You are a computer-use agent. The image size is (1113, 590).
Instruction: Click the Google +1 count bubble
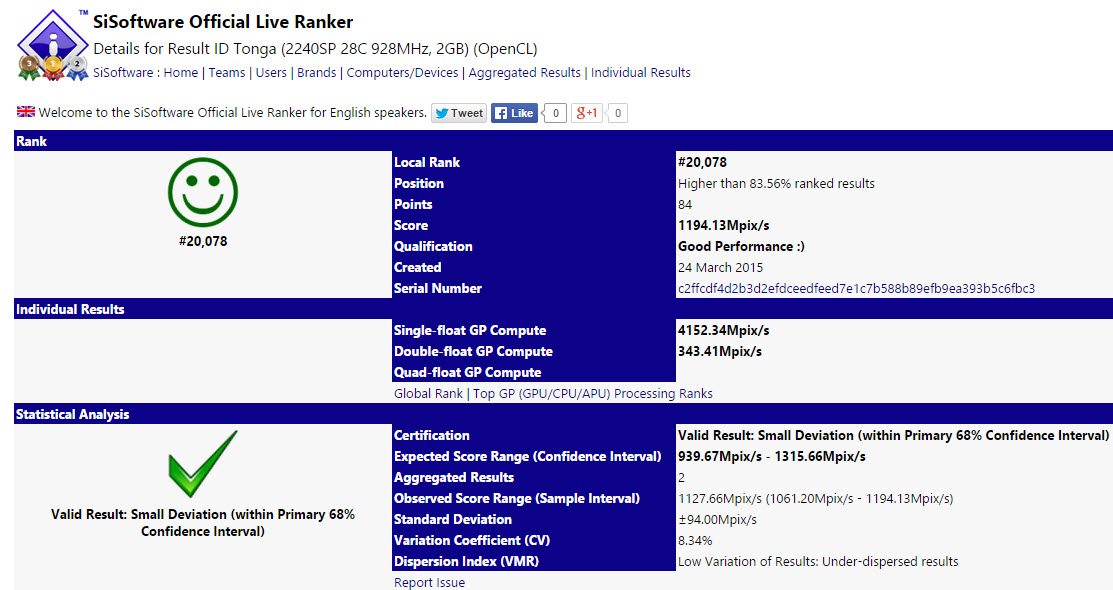(x=617, y=113)
